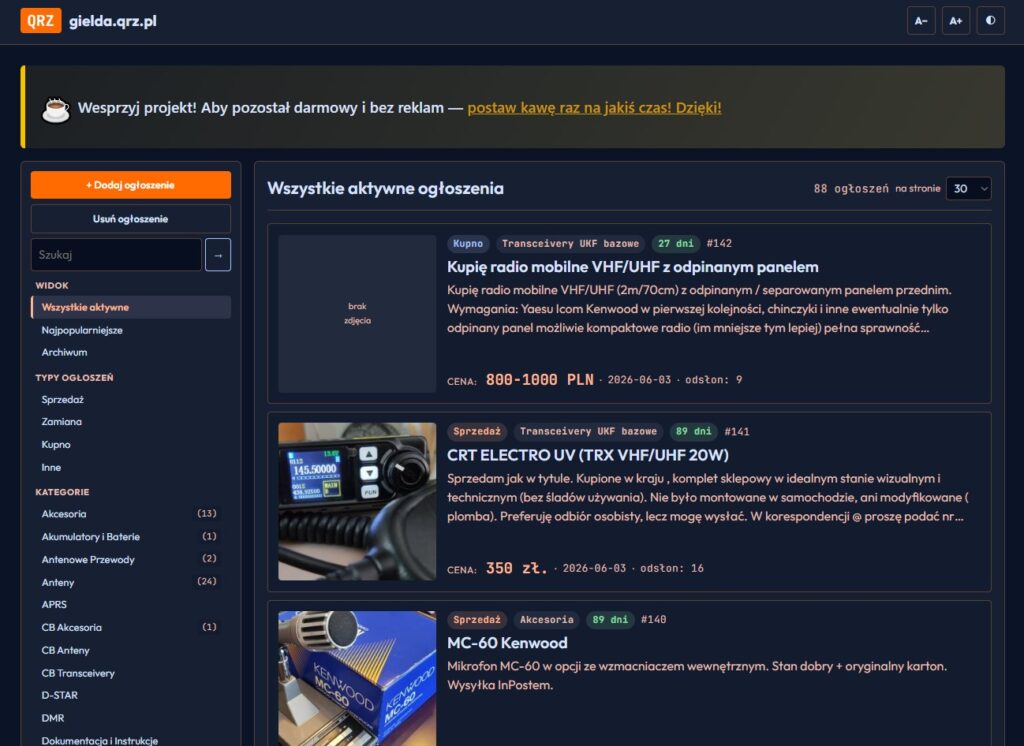The height and width of the screenshot is (746, 1024).
Task: Click price '350 zł.'
Action: pyautogui.click(x=516, y=568)
